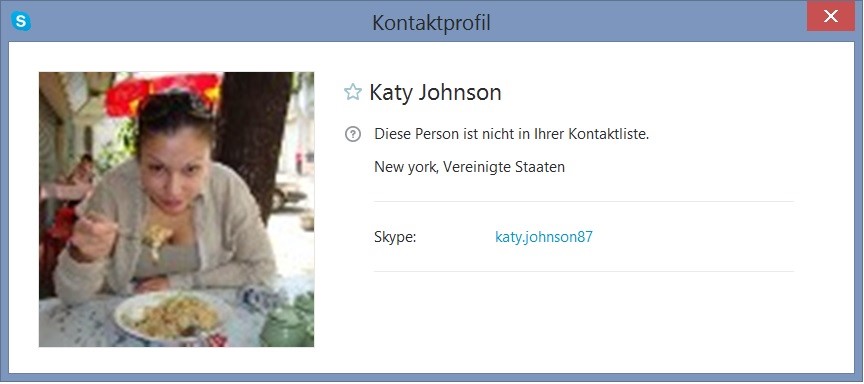
Task: Click the Skype logo icon in title bar
Action: 21,21
